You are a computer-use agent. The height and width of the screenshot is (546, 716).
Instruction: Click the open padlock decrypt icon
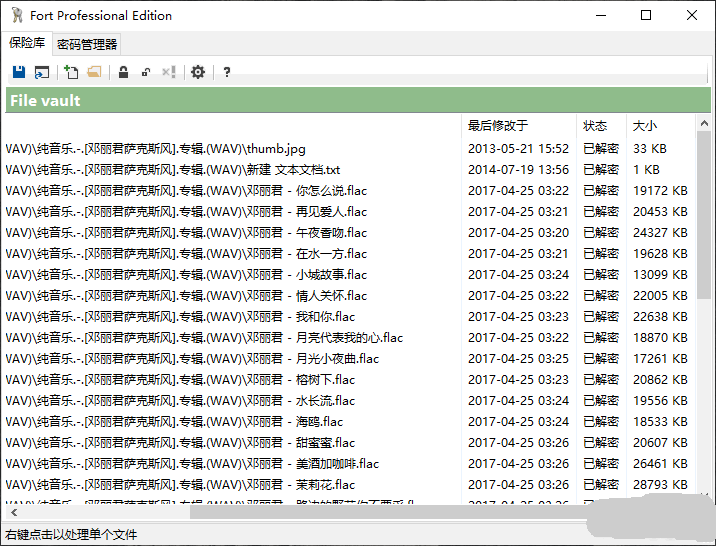point(146,72)
